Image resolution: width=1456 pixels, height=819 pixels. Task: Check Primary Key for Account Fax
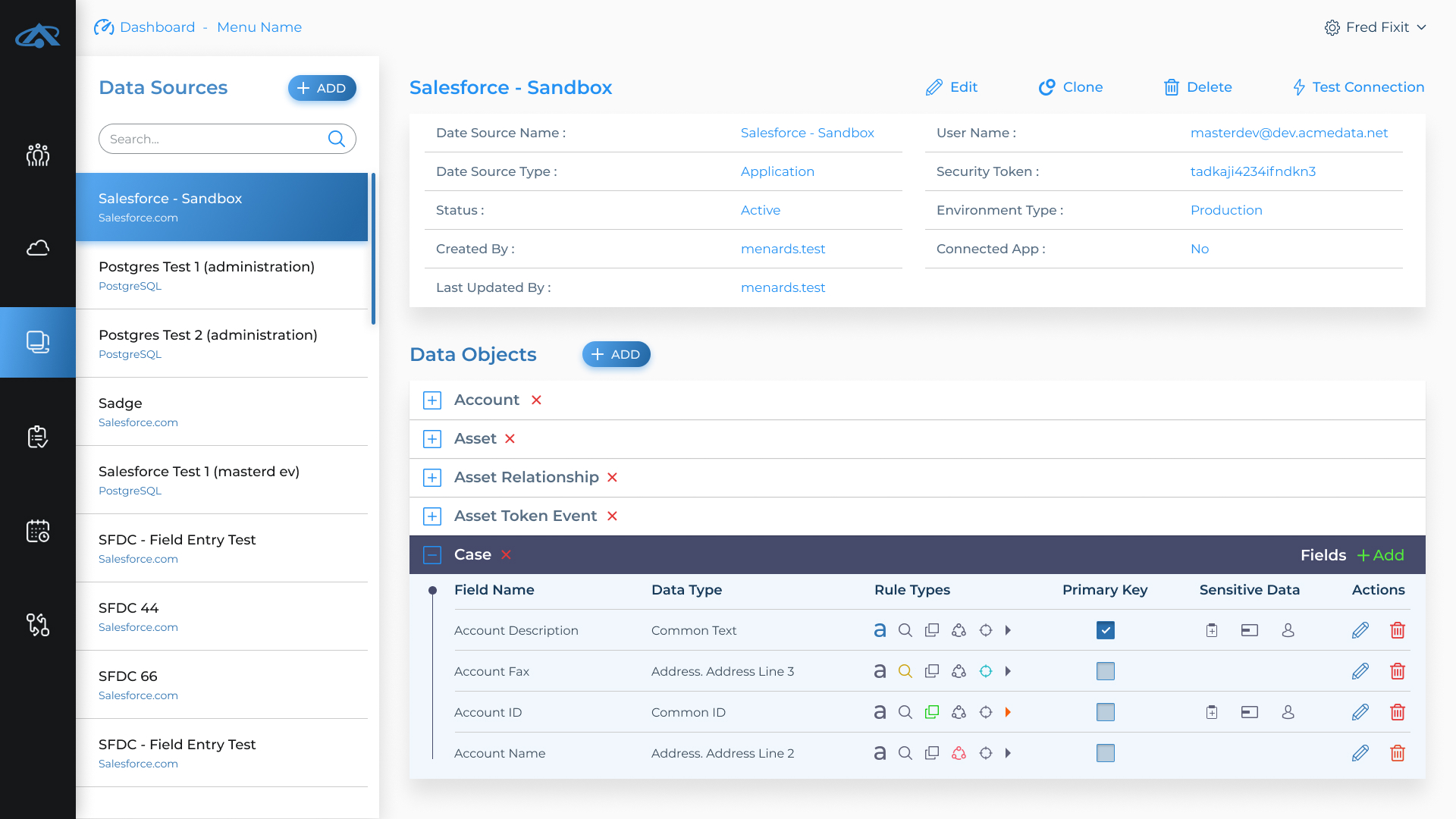(x=1105, y=671)
